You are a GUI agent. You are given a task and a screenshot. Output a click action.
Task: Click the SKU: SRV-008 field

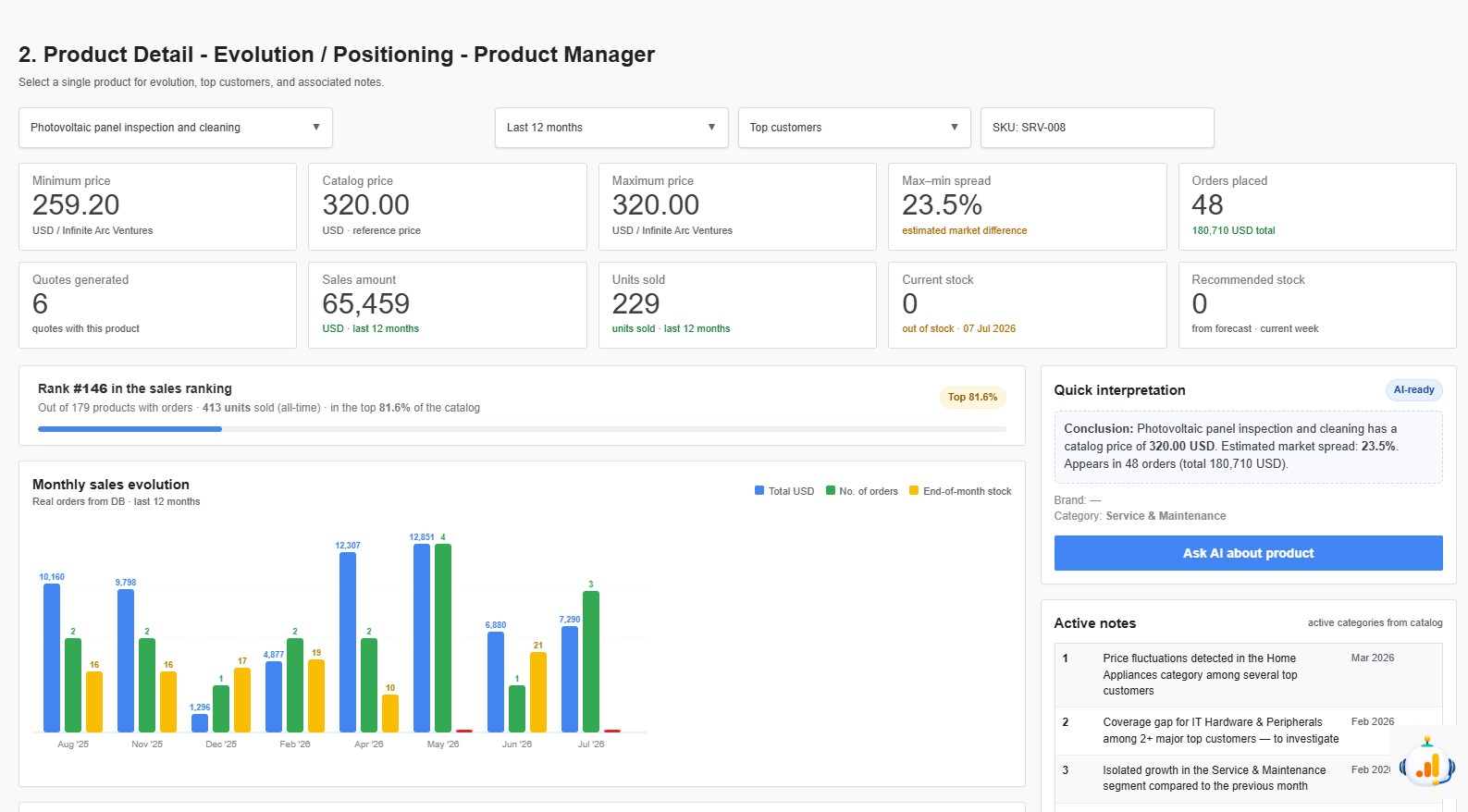point(1097,128)
